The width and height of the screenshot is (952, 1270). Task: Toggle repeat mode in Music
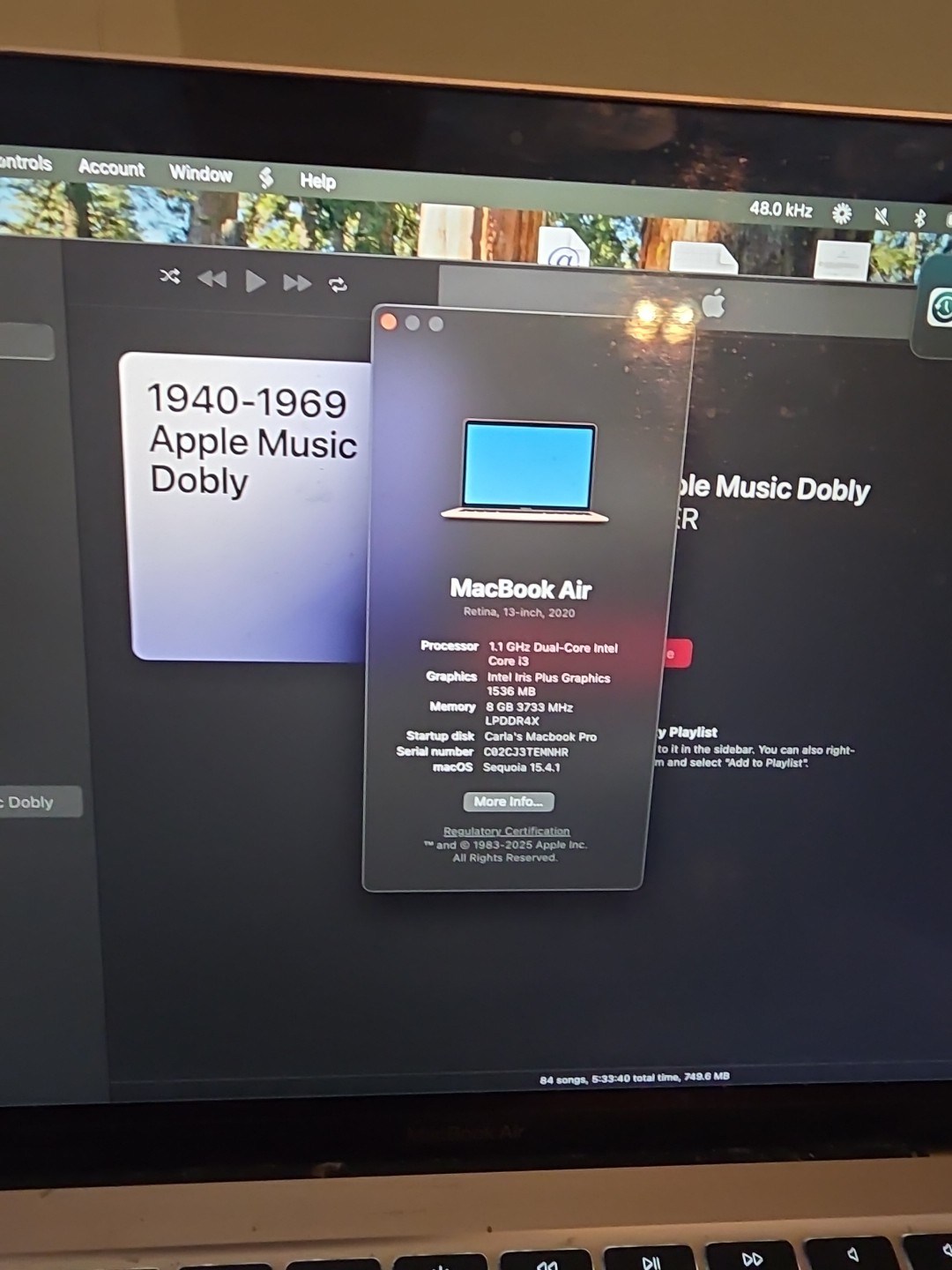[x=338, y=285]
